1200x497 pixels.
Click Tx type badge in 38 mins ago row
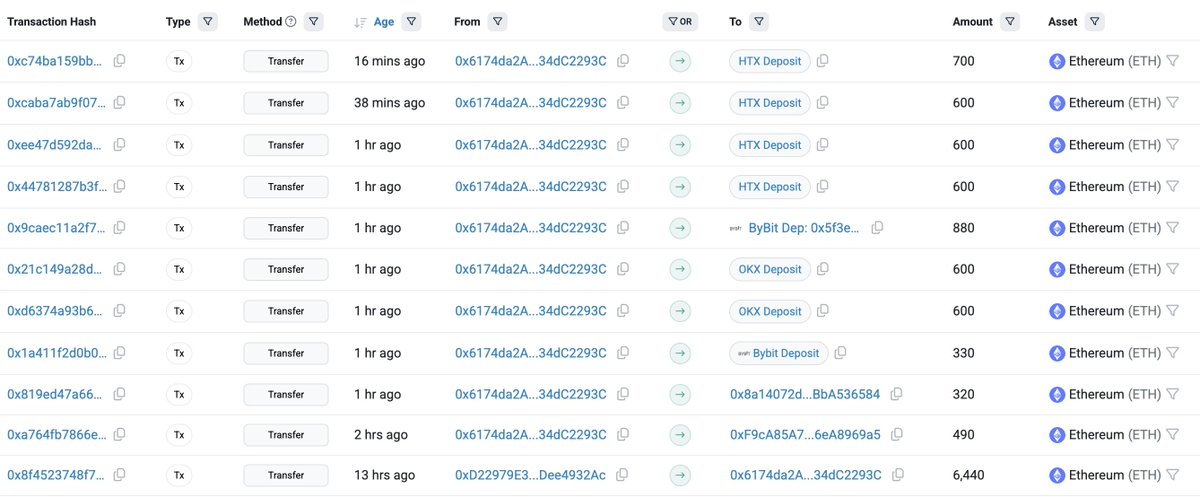tap(179, 103)
